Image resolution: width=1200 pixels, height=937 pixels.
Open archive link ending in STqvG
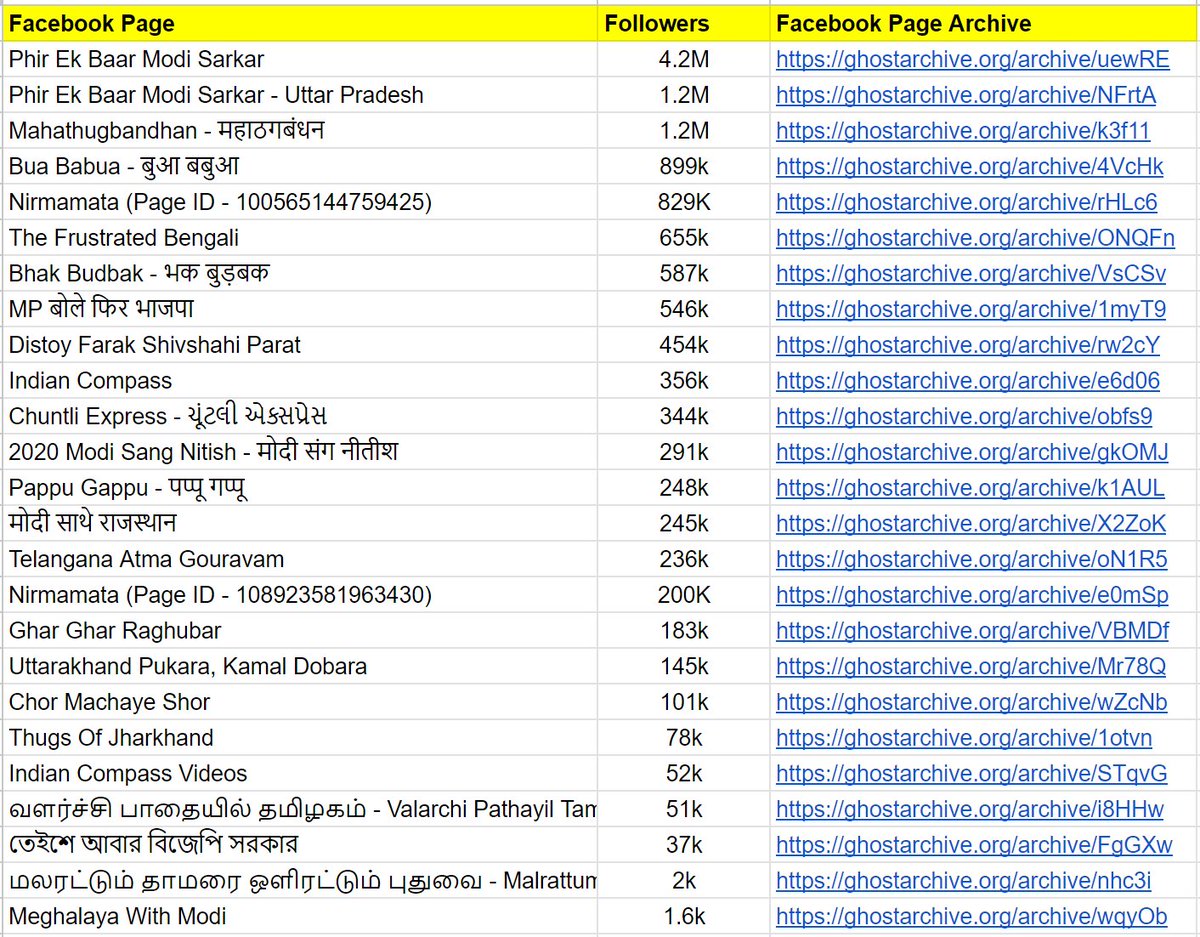tap(971, 773)
